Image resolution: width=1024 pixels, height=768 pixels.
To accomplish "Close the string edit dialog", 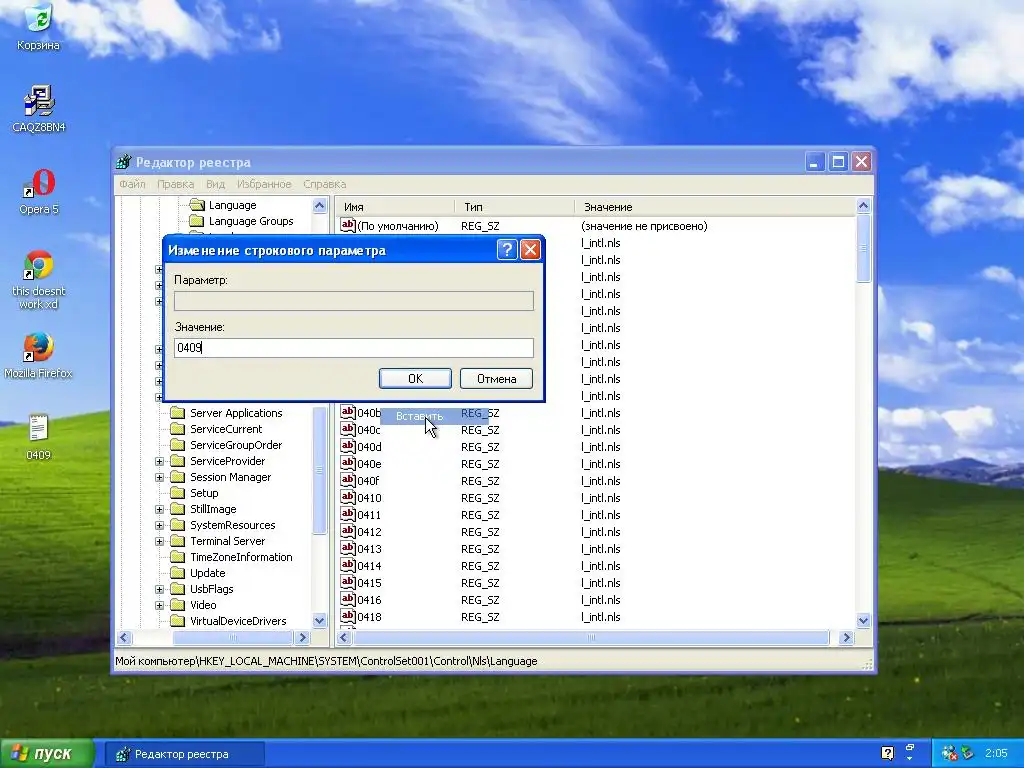I will click(x=530, y=249).
